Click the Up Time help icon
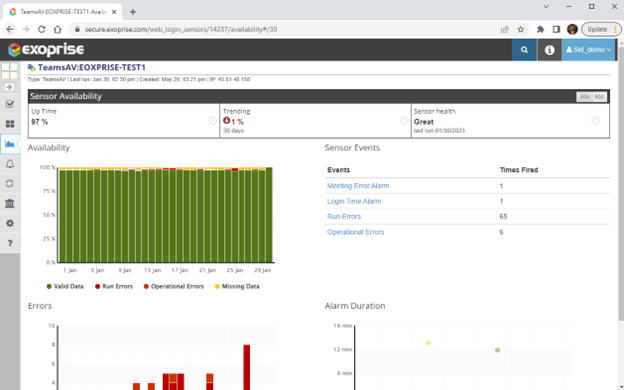Image resolution: width=624 pixels, height=390 pixels. pos(213,120)
